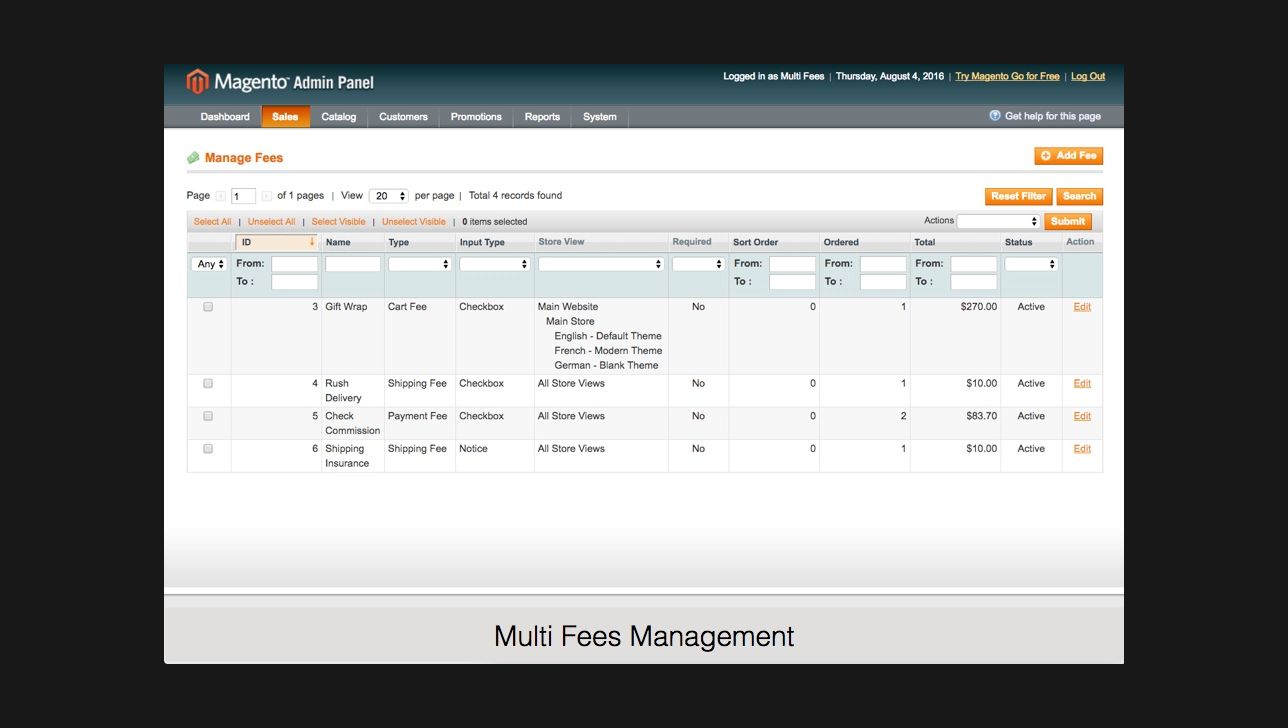The image size is (1288, 728).
Task: Click the next page arrow icon
Action: 266,196
